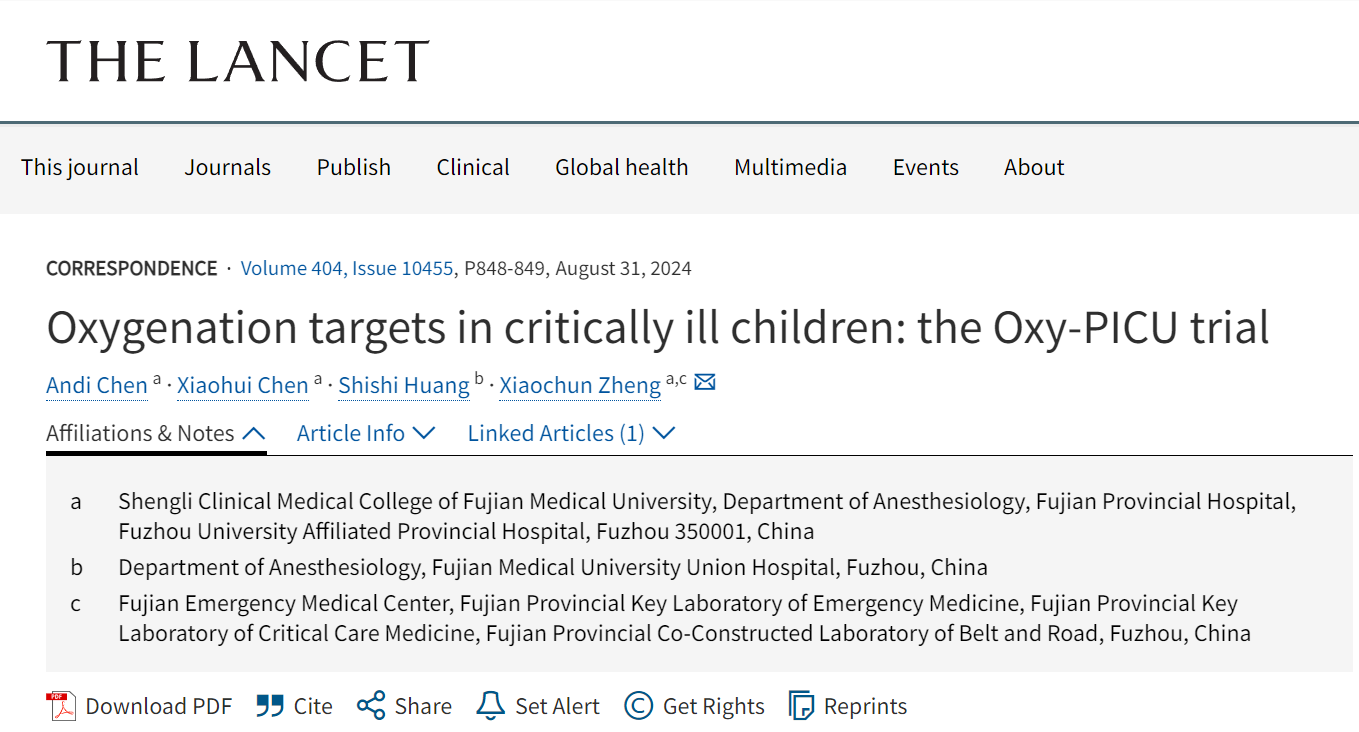
Task: Open the Publish menu
Action: pyautogui.click(x=353, y=168)
